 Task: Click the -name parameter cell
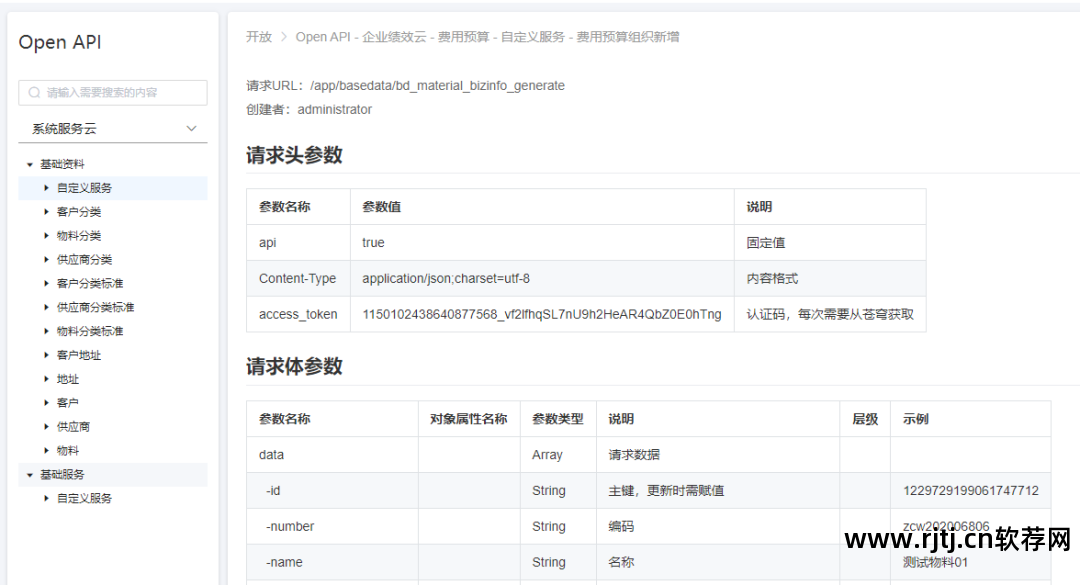332,562
